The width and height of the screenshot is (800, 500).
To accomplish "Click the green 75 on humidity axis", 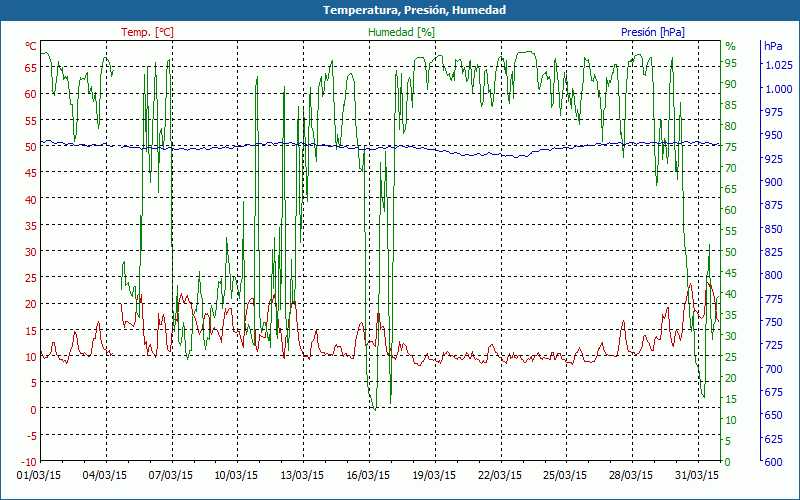I will pos(731,147).
